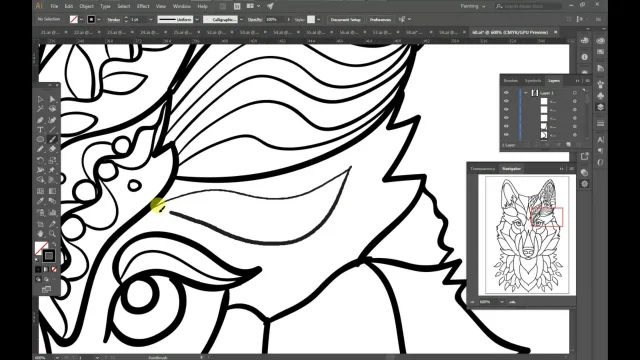Open the Object menu
This screenshot has width=640, height=360.
(86, 6)
